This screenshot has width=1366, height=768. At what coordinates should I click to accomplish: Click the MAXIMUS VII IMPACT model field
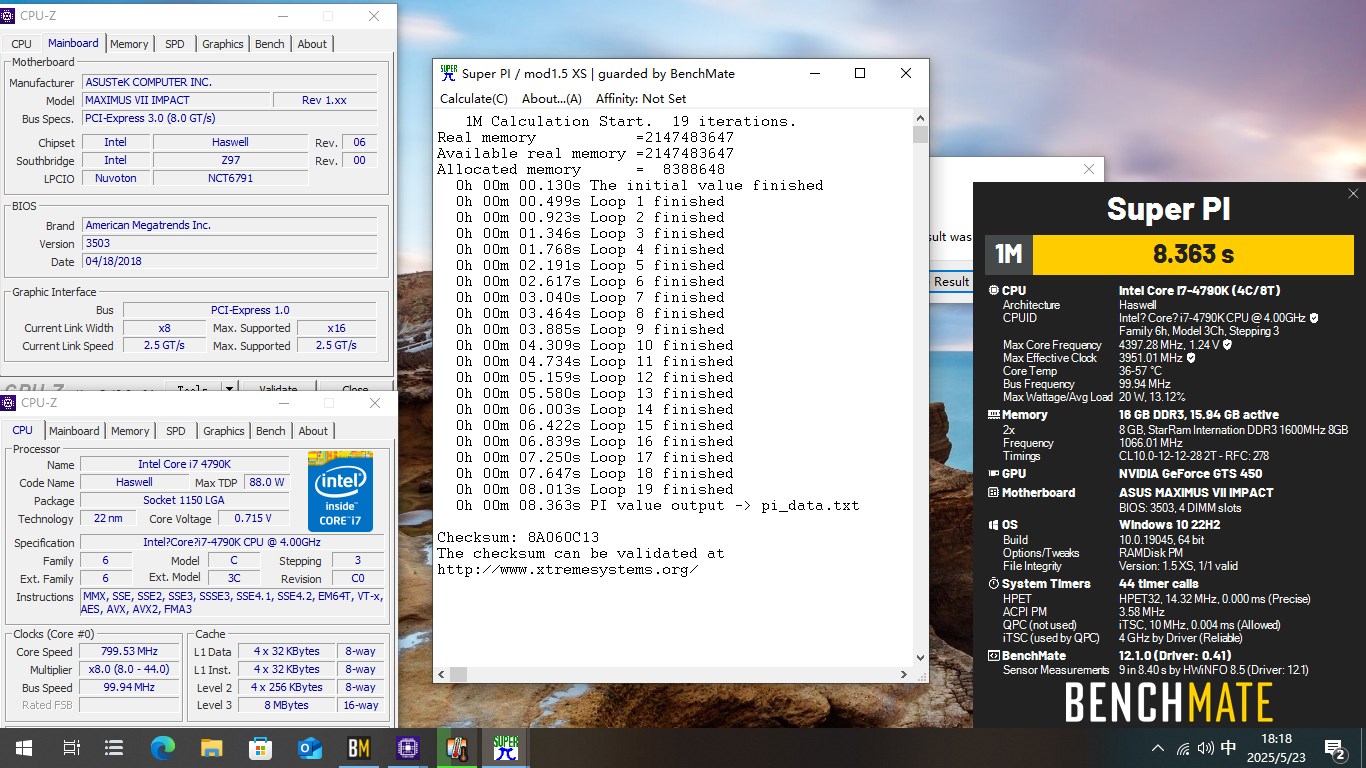point(176,100)
